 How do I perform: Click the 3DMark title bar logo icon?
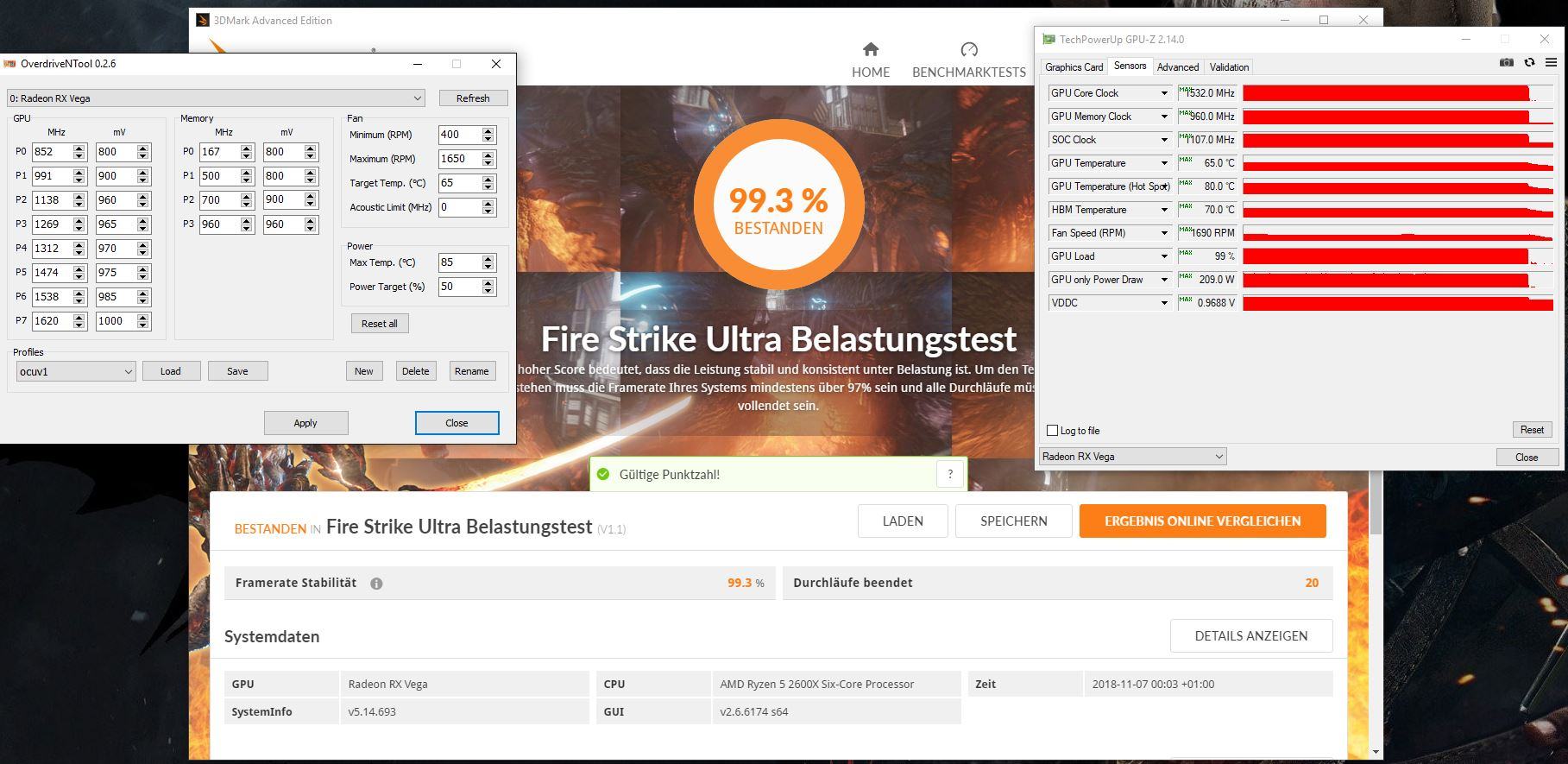coord(202,20)
